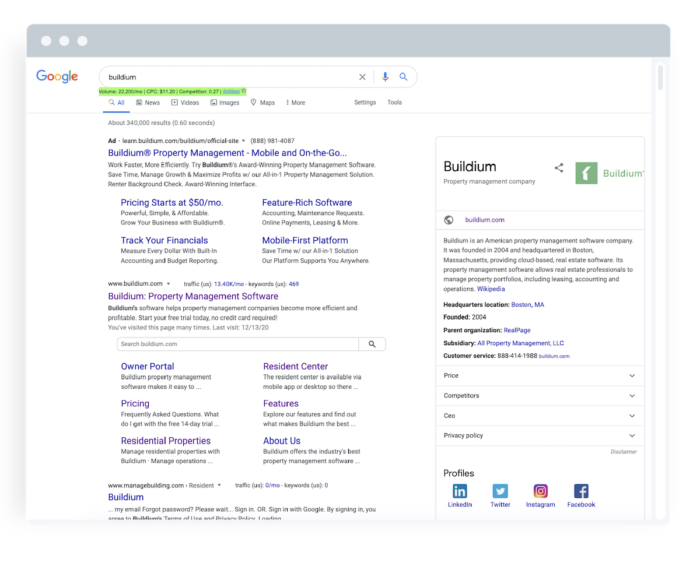This screenshot has height=566, width=700.
Task: Expand the Privacy policy section
Action: (x=540, y=436)
